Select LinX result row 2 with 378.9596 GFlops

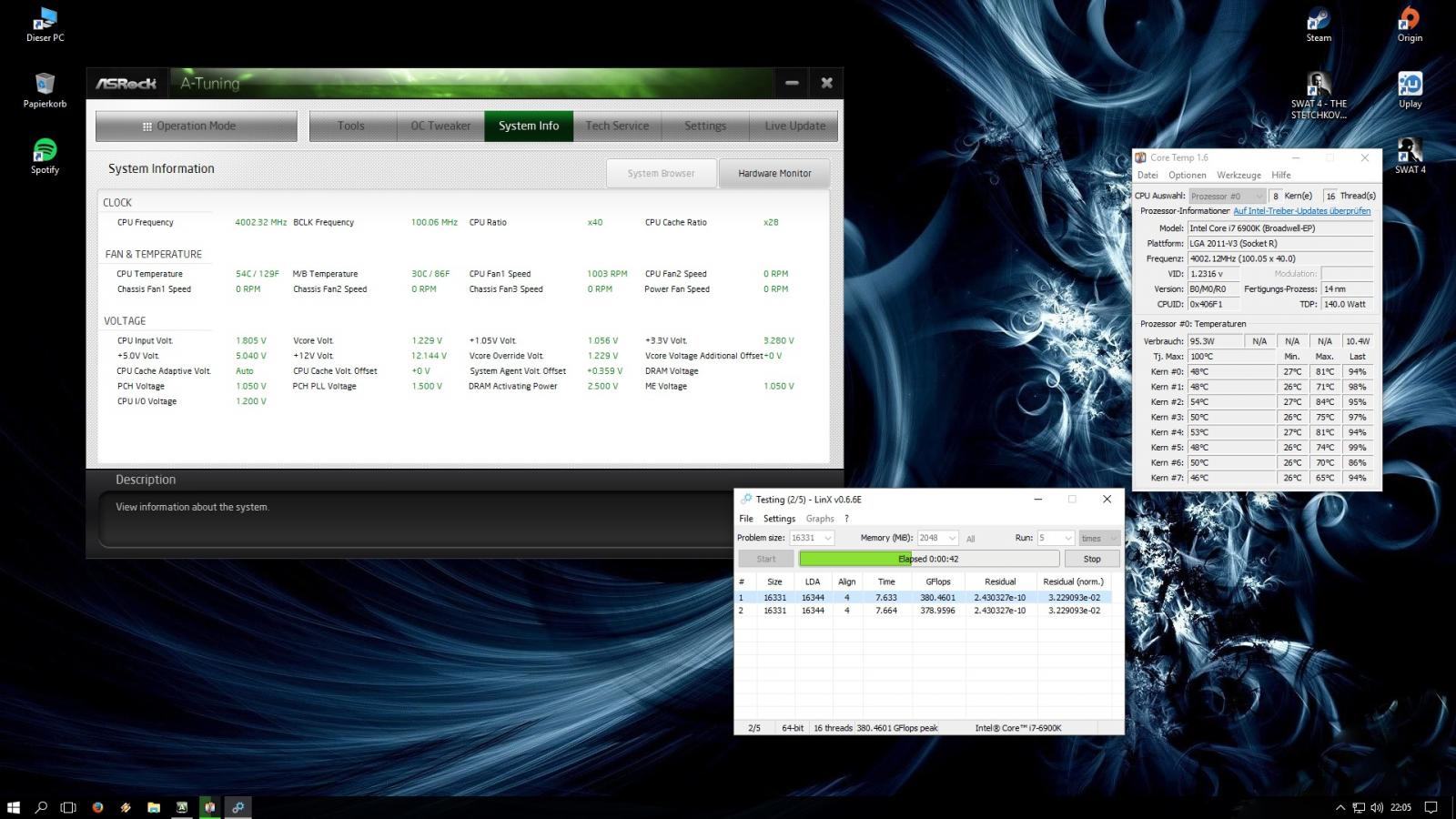(924, 611)
